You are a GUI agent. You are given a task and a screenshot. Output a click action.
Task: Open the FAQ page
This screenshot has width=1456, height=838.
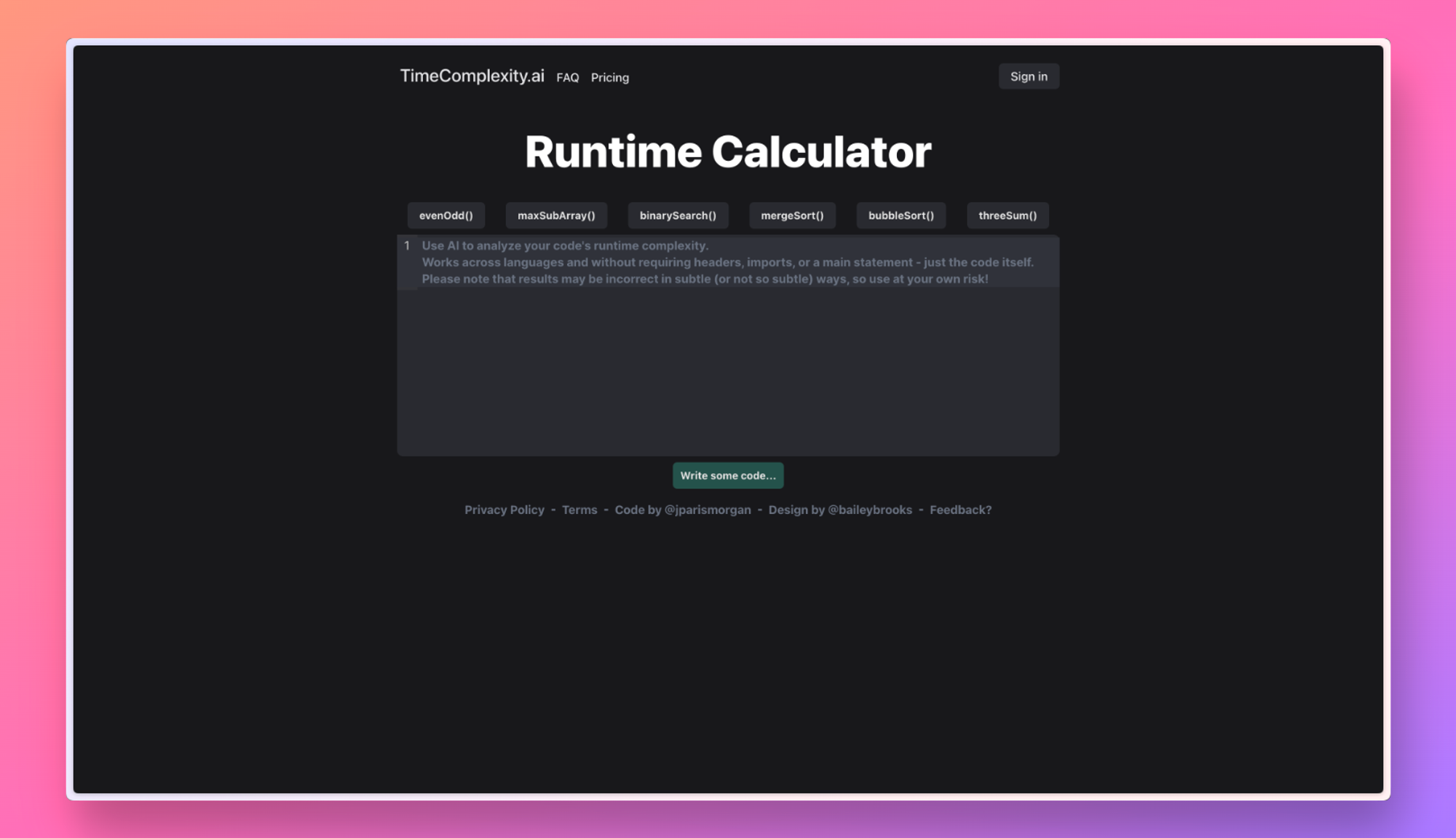click(567, 78)
